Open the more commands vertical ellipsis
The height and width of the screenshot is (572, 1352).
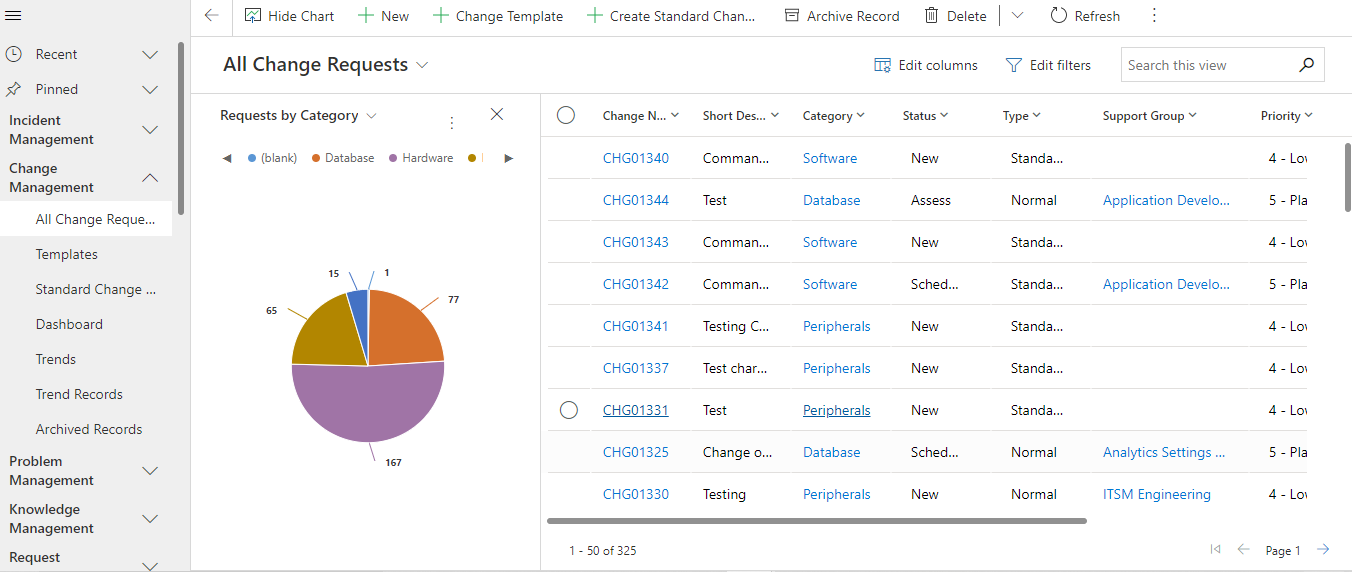[x=1154, y=16]
